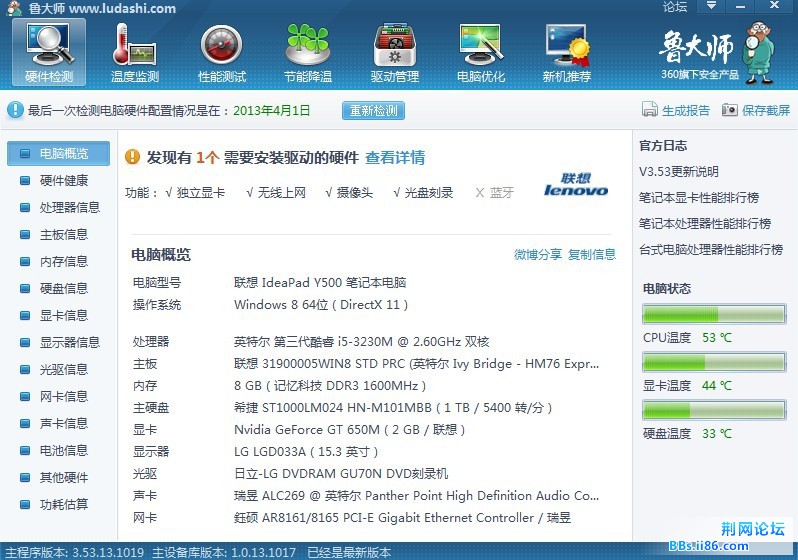Select 功耗估算 in sidebar

click(x=59, y=504)
